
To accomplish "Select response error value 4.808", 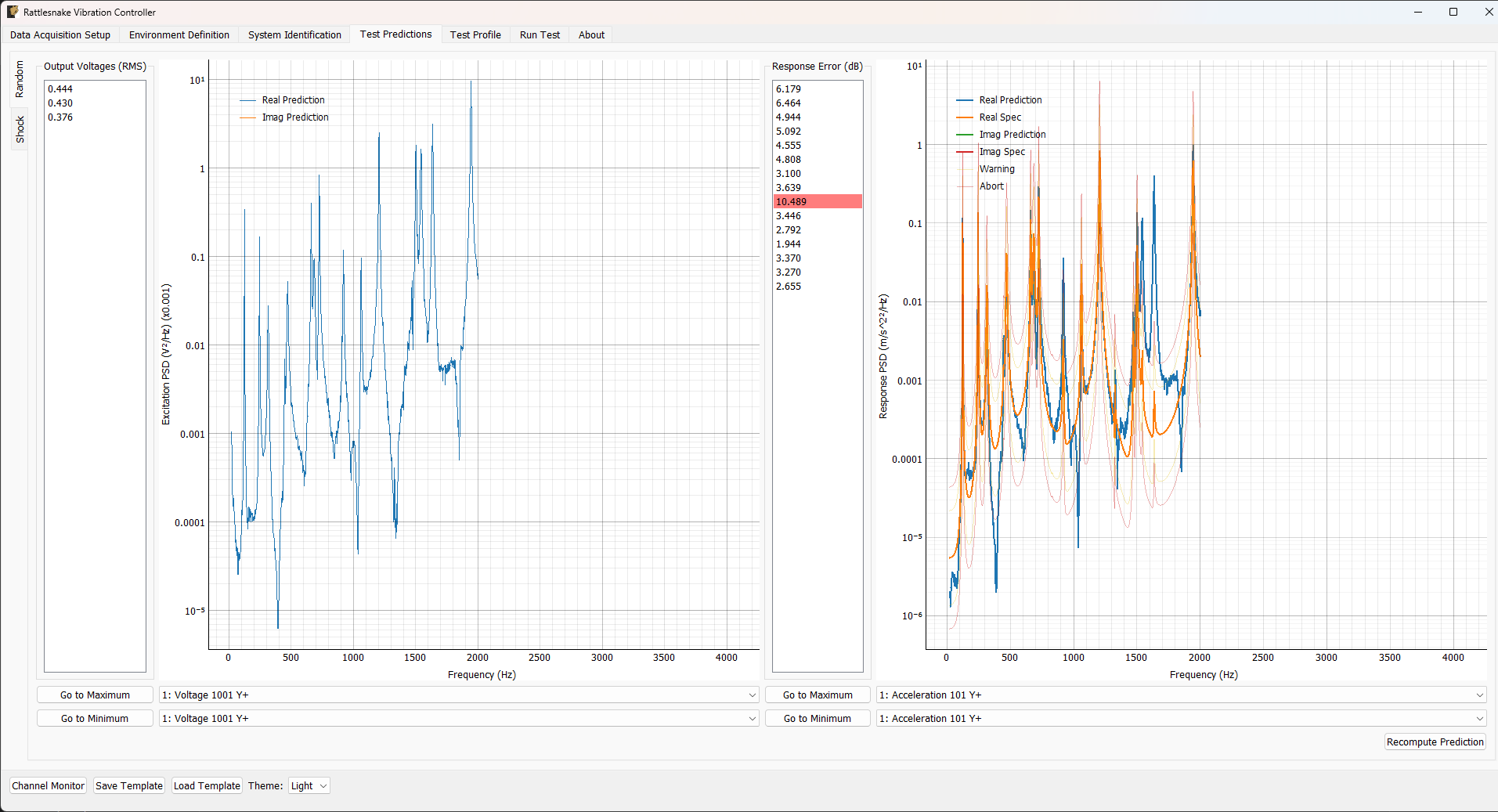I will click(x=818, y=160).
